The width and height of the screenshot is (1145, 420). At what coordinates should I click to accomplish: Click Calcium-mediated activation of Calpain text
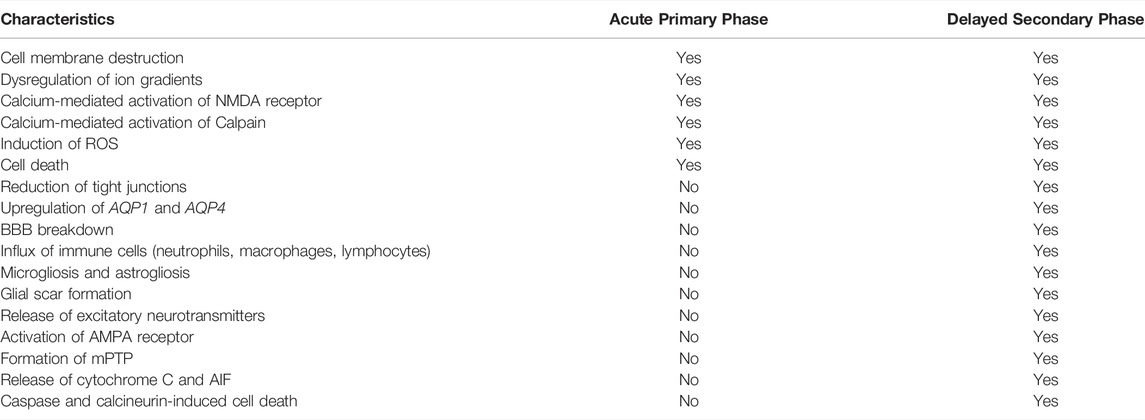133,122
